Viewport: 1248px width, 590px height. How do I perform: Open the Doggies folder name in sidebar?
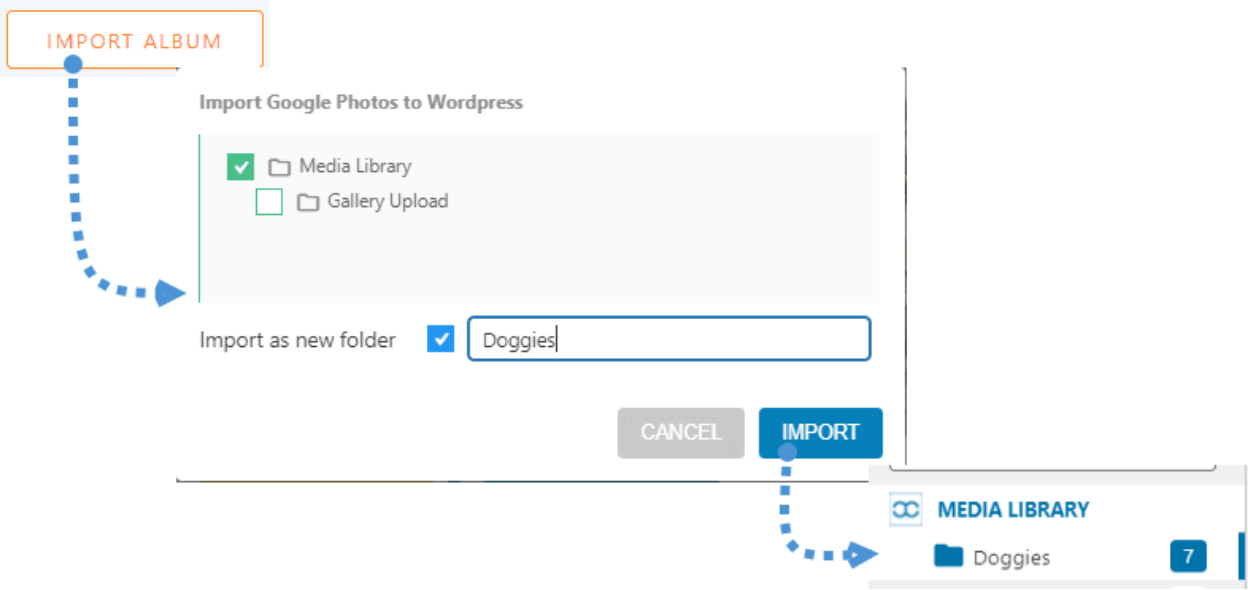[1011, 558]
